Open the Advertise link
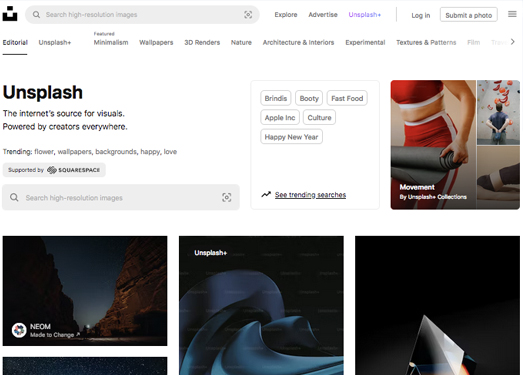This screenshot has height=375, width=523. tap(323, 15)
